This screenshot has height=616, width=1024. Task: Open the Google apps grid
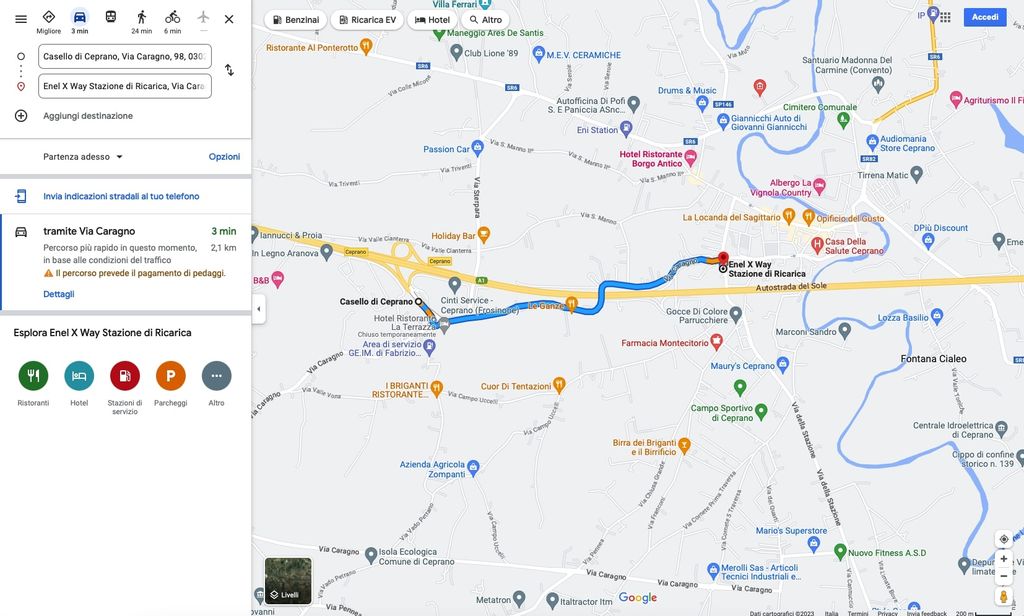pyautogui.click(x=945, y=17)
